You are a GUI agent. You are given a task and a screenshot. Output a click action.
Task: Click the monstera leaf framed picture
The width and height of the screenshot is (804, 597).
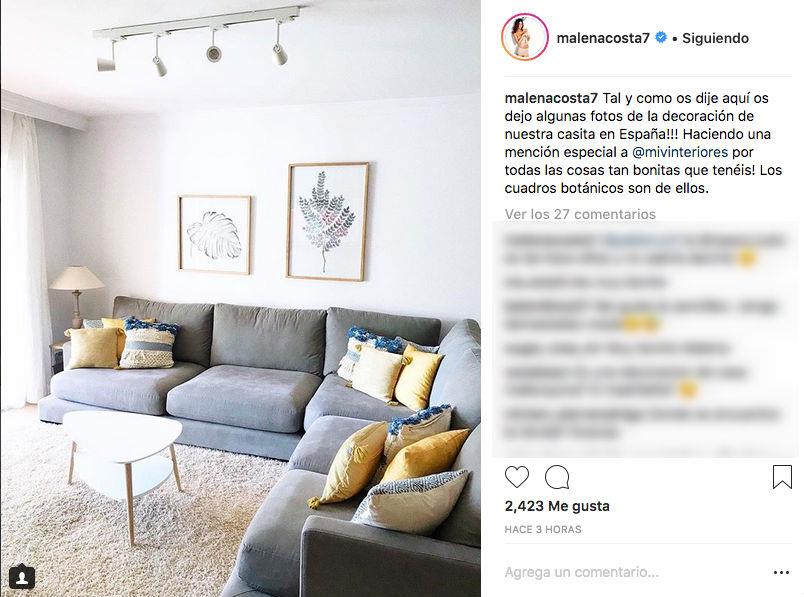click(215, 234)
